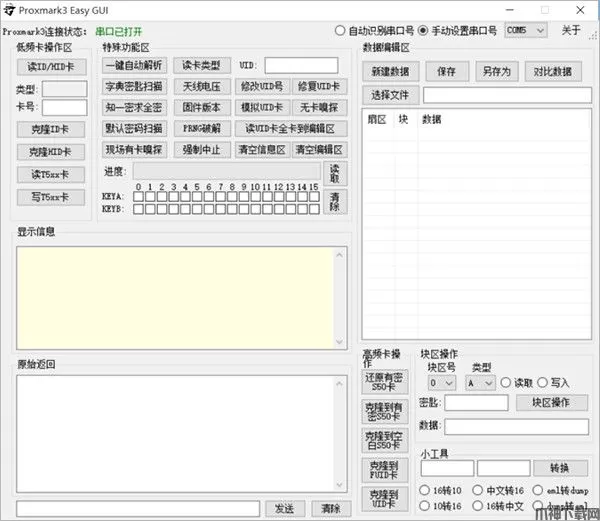Image resolution: width=600 pixels, height=521 pixels.
Task: Click the bottom 清除 button next to 发送
Action: 331,509
